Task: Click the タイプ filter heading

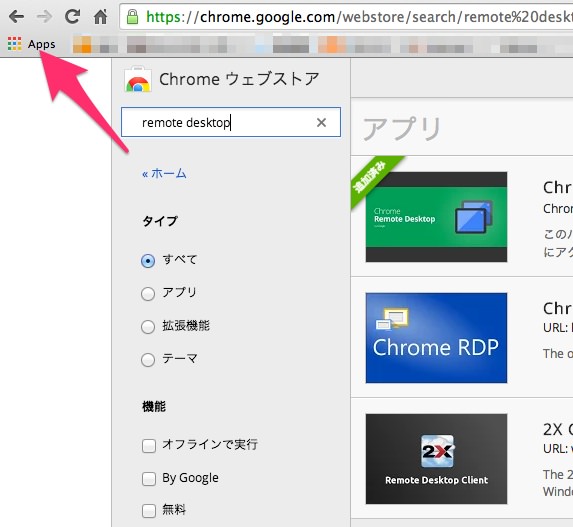Action: click(x=160, y=221)
